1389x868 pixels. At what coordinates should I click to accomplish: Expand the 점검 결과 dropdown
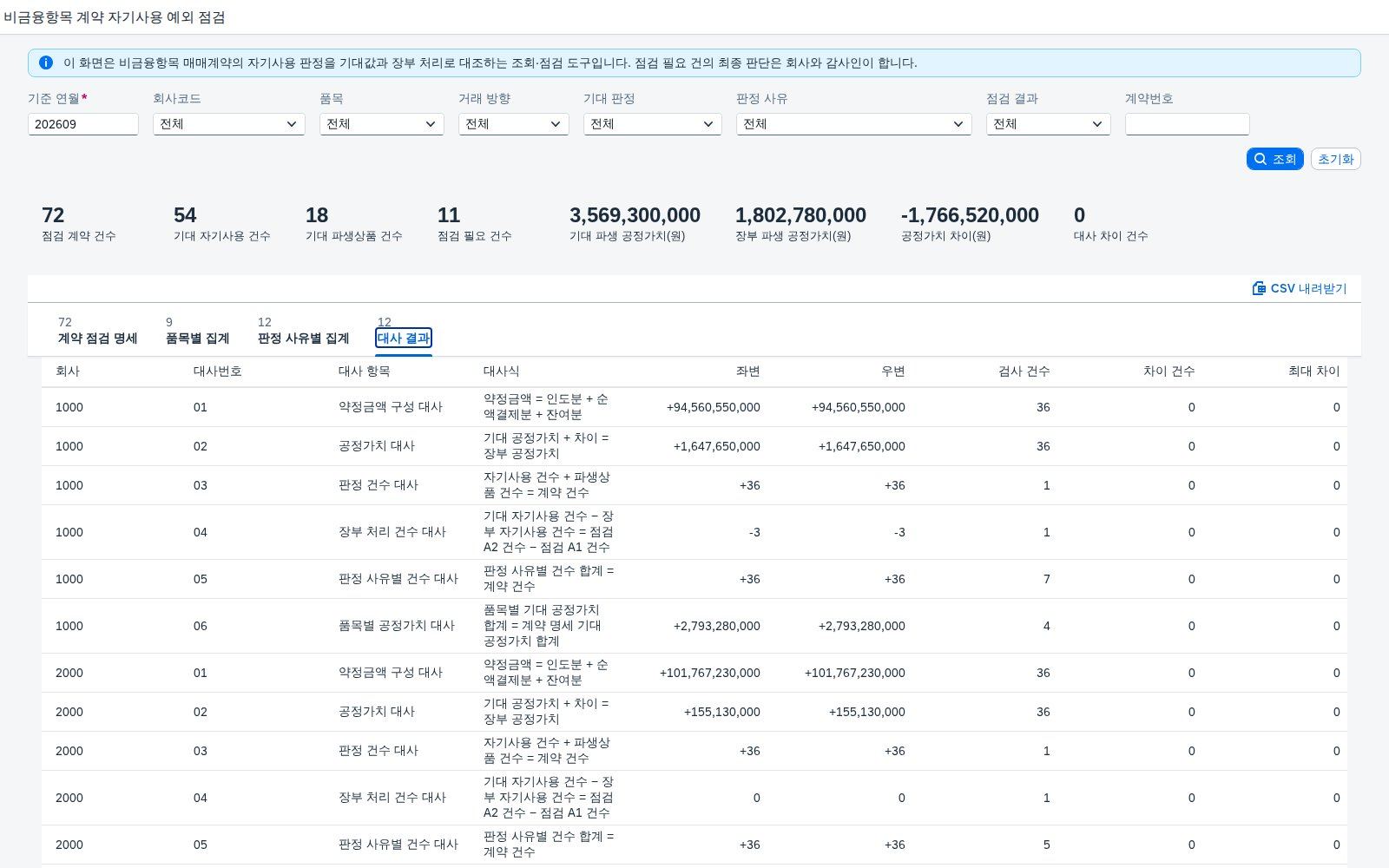coord(1049,124)
